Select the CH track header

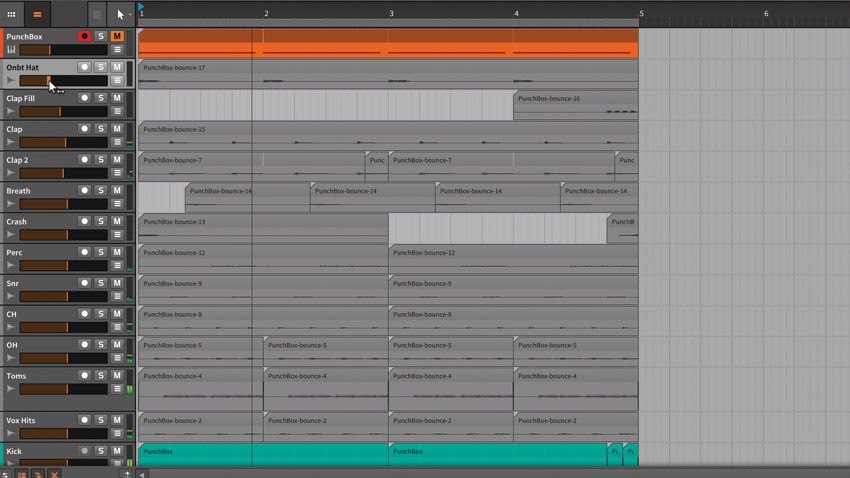pyautogui.click(x=68, y=321)
